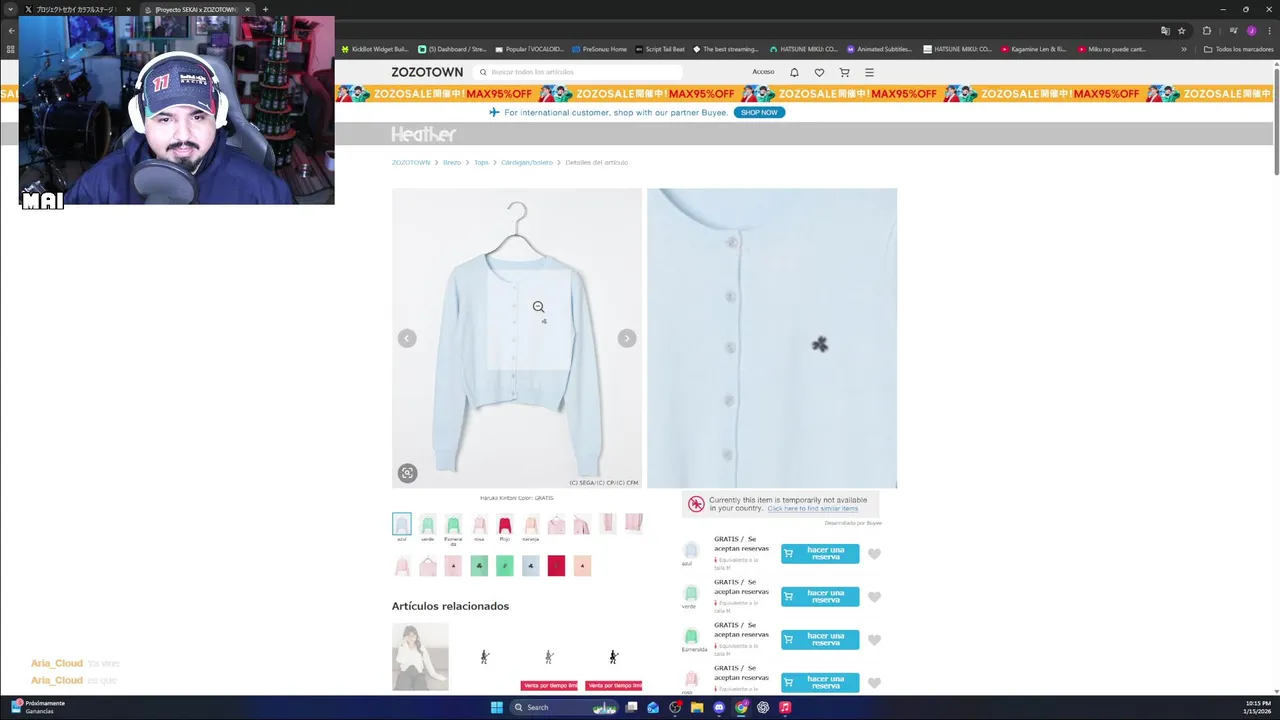This screenshot has height=720, width=1280.
Task: Open the shopping cart icon in header
Action: 844,72
